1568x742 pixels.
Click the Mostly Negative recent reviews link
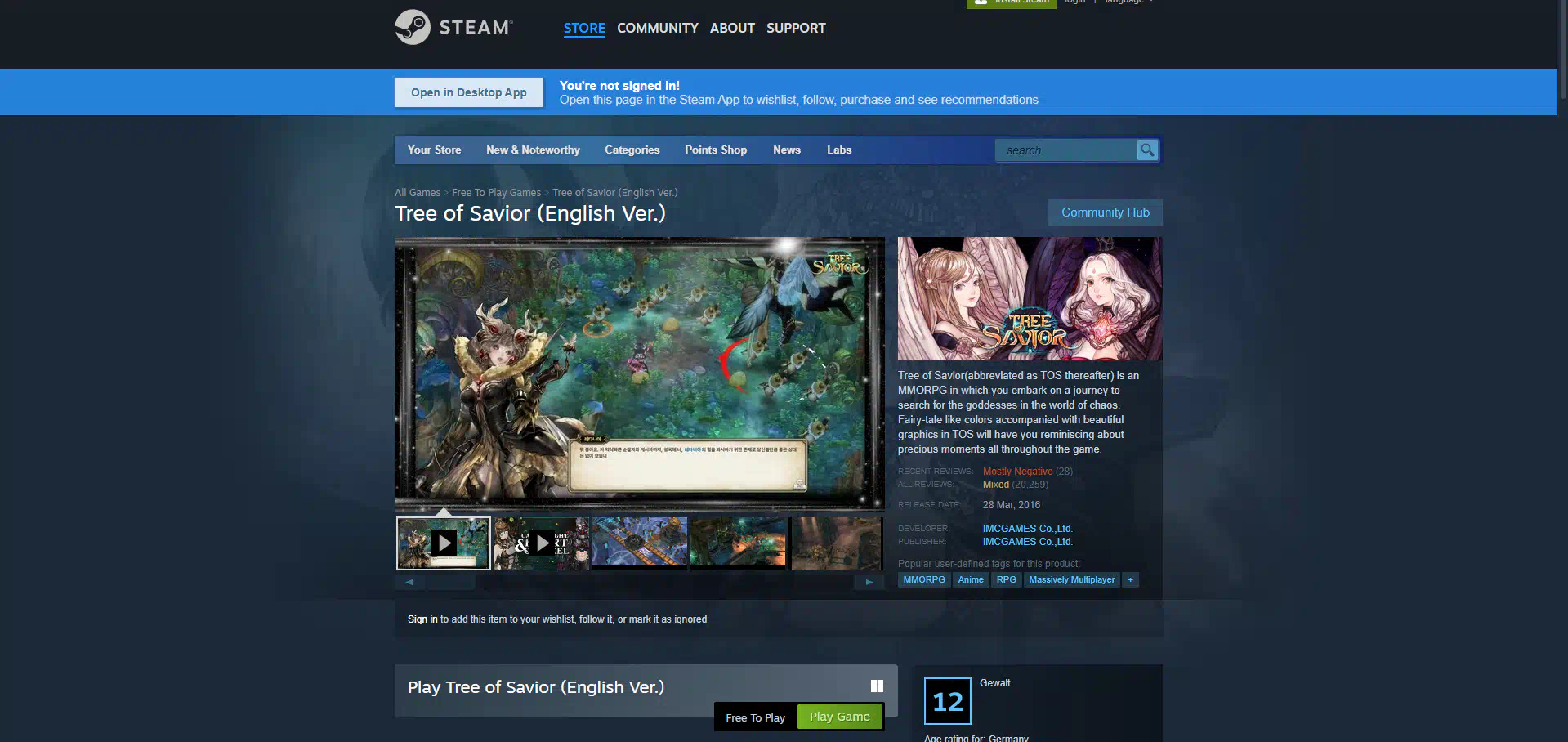click(1017, 472)
